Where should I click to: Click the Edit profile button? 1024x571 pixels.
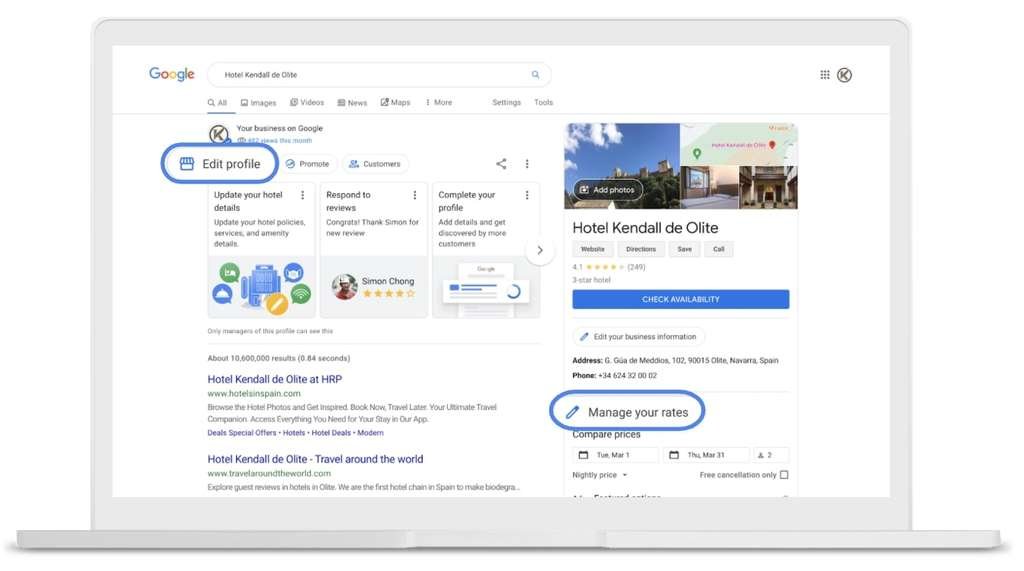tap(219, 163)
